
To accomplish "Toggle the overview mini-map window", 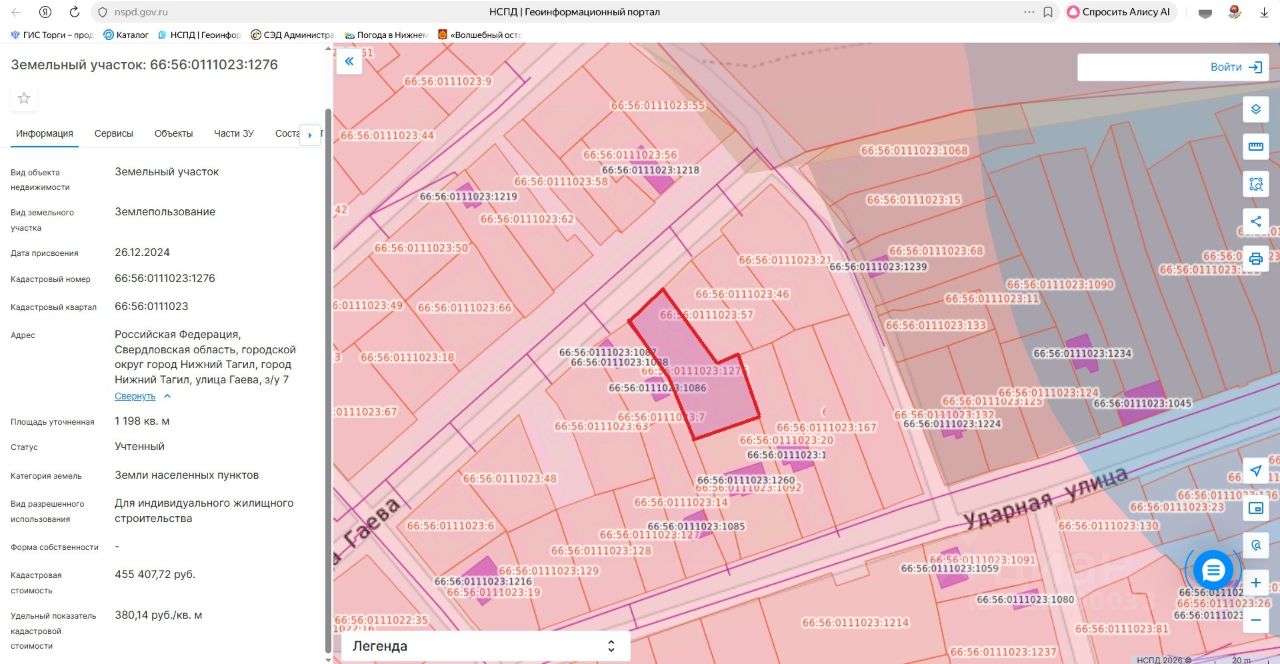I will pos(1256,508).
